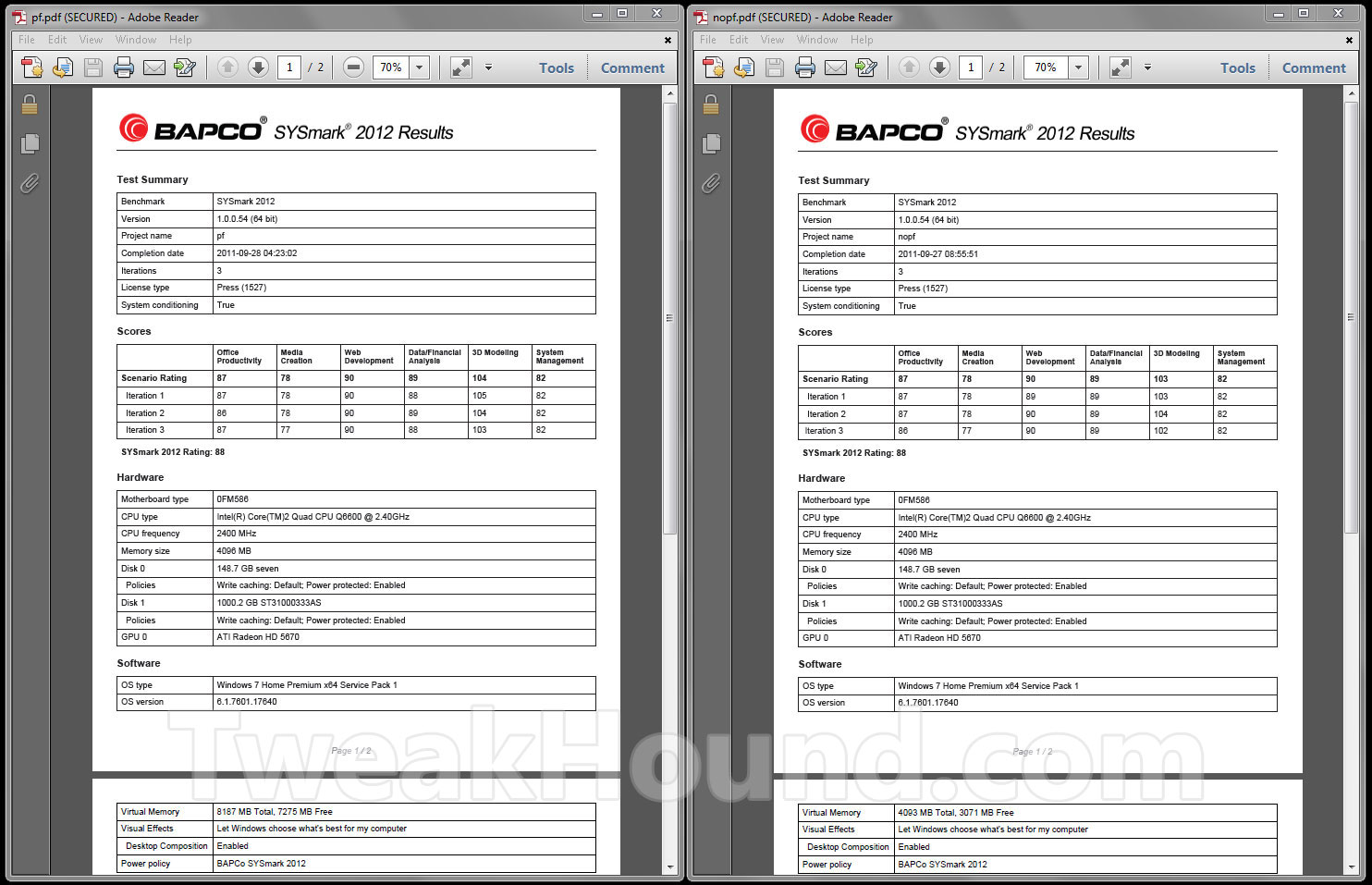Open View menu in nopf.pdf window
Screen dimensions: 1372x885
(772, 40)
